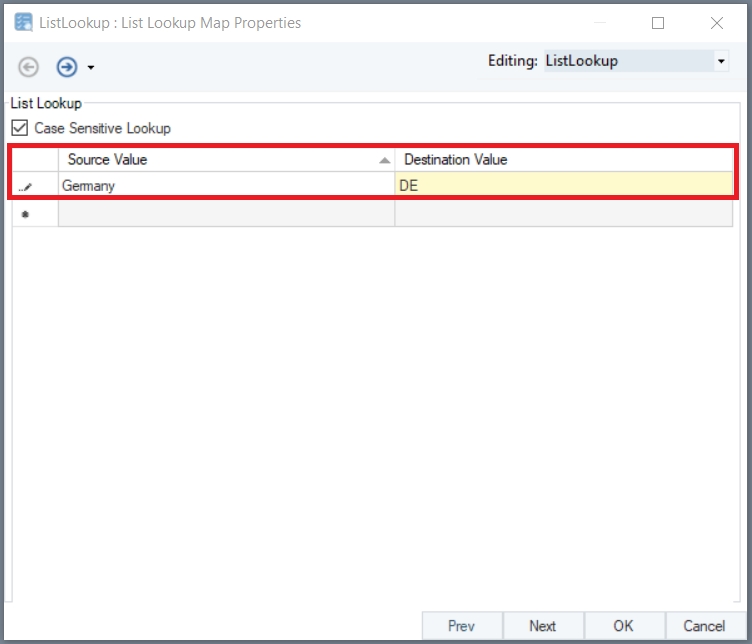Image resolution: width=752 pixels, height=644 pixels.
Task: Click empty Source Value cell in new row
Action: [x=226, y=213]
